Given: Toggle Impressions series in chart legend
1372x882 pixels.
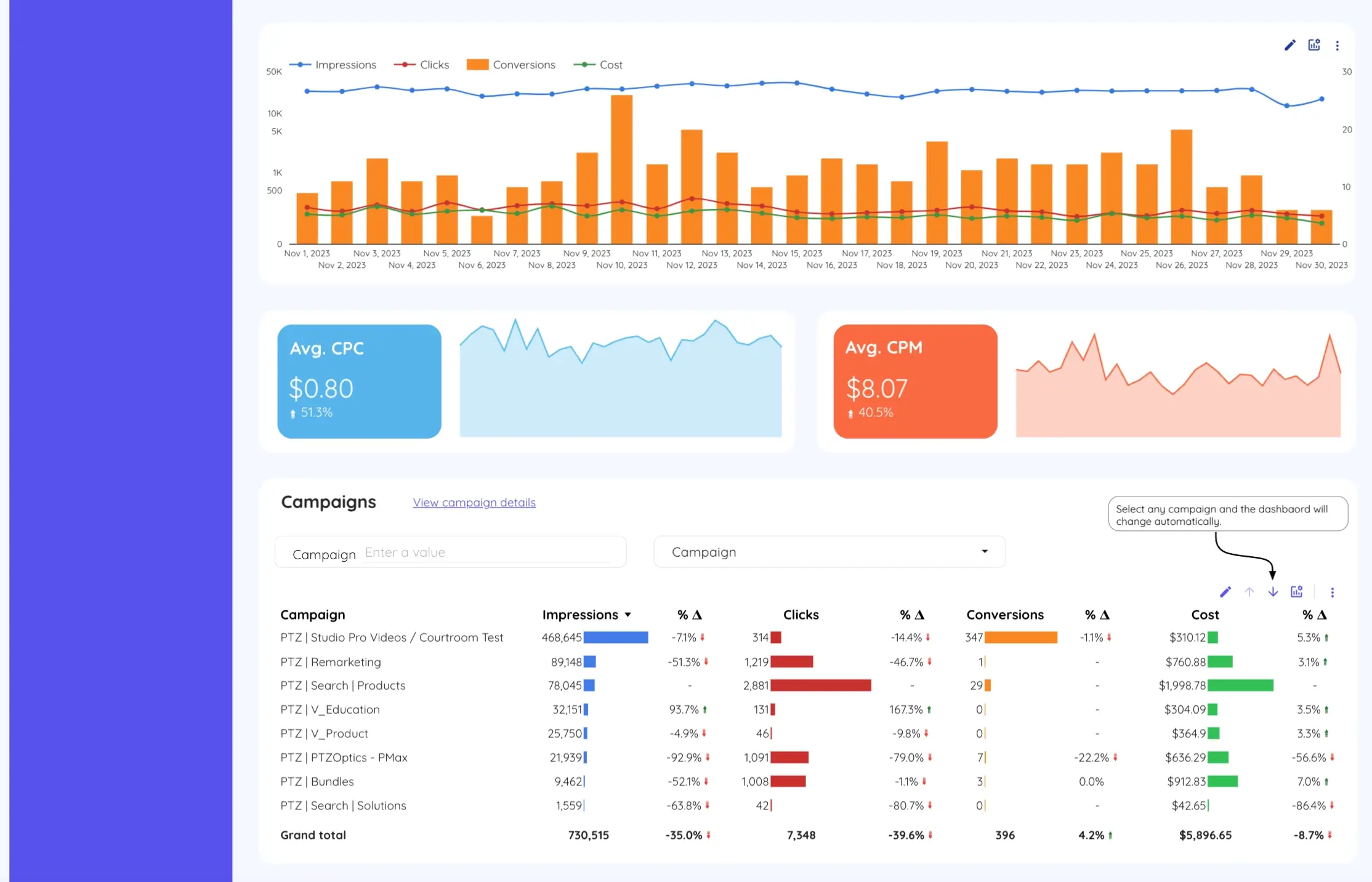Looking at the screenshot, I should [333, 65].
